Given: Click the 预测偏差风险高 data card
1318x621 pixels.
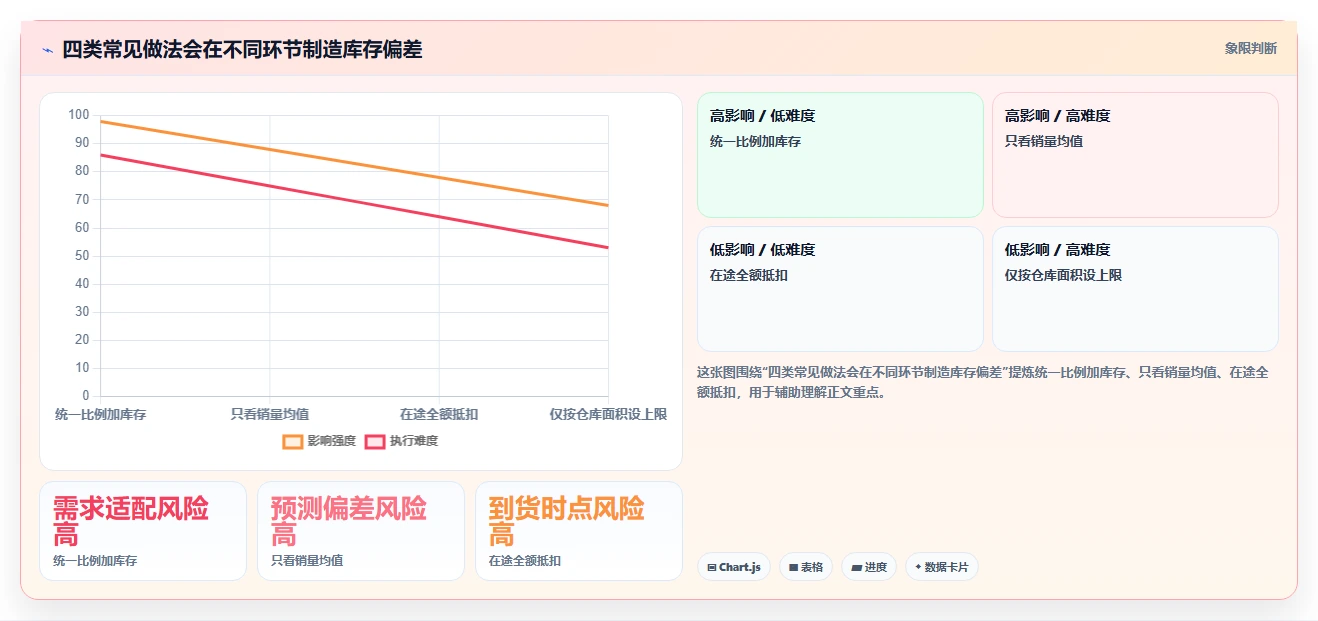Looking at the screenshot, I should [x=361, y=531].
